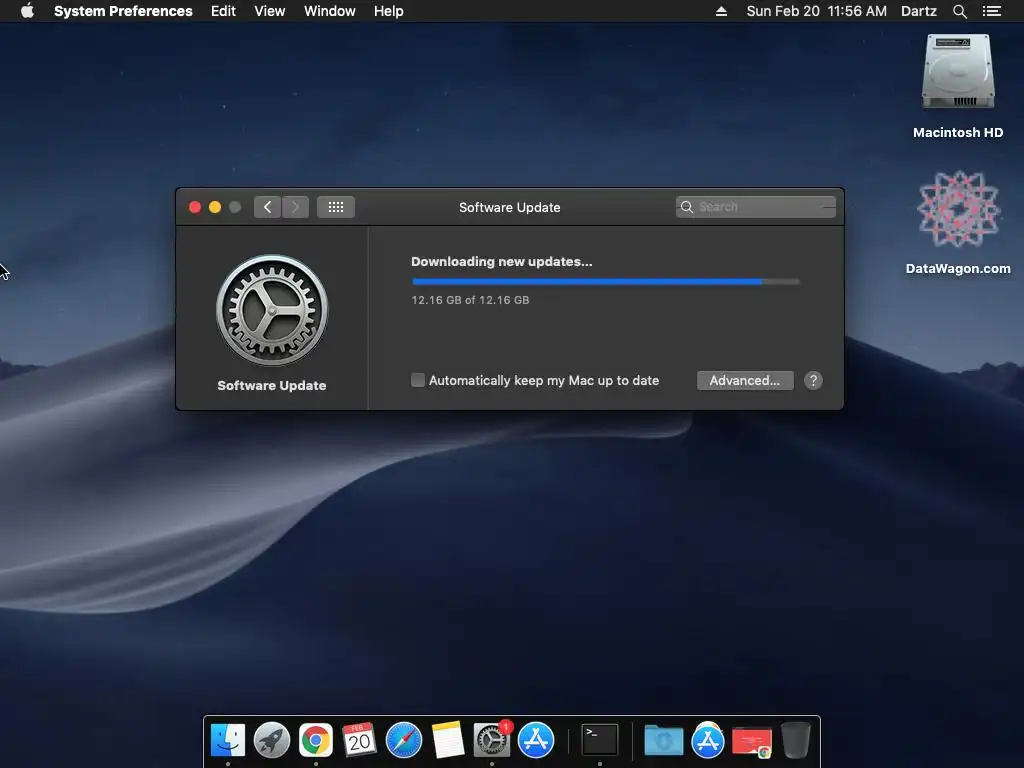Show all preferences grid button
This screenshot has height=768, width=1024.
pos(336,207)
